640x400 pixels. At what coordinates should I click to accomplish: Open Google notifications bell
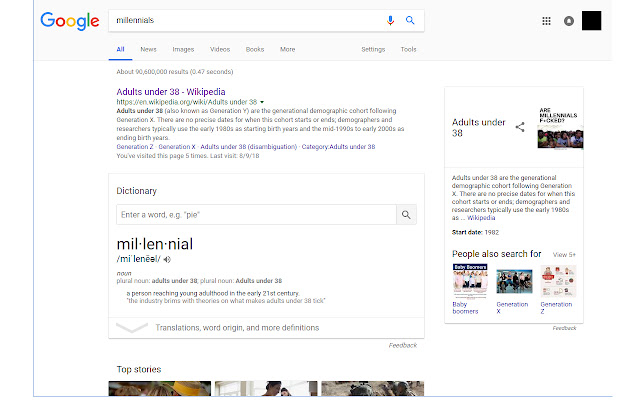[x=569, y=21]
